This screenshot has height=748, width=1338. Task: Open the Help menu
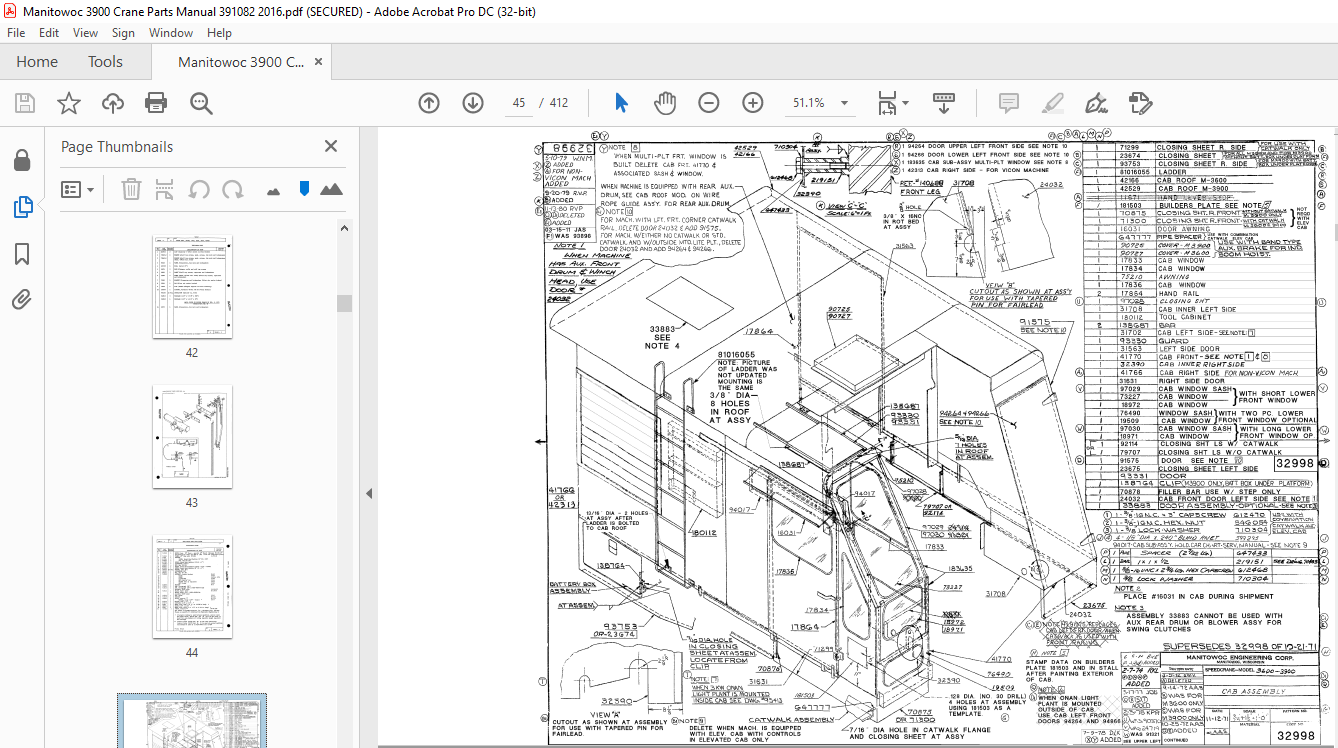click(219, 32)
